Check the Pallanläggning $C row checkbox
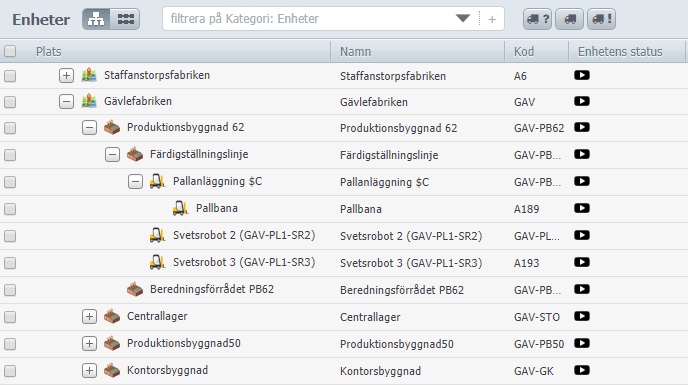Image resolution: width=688 pixels, height=385 pixels. coord(10,182)
